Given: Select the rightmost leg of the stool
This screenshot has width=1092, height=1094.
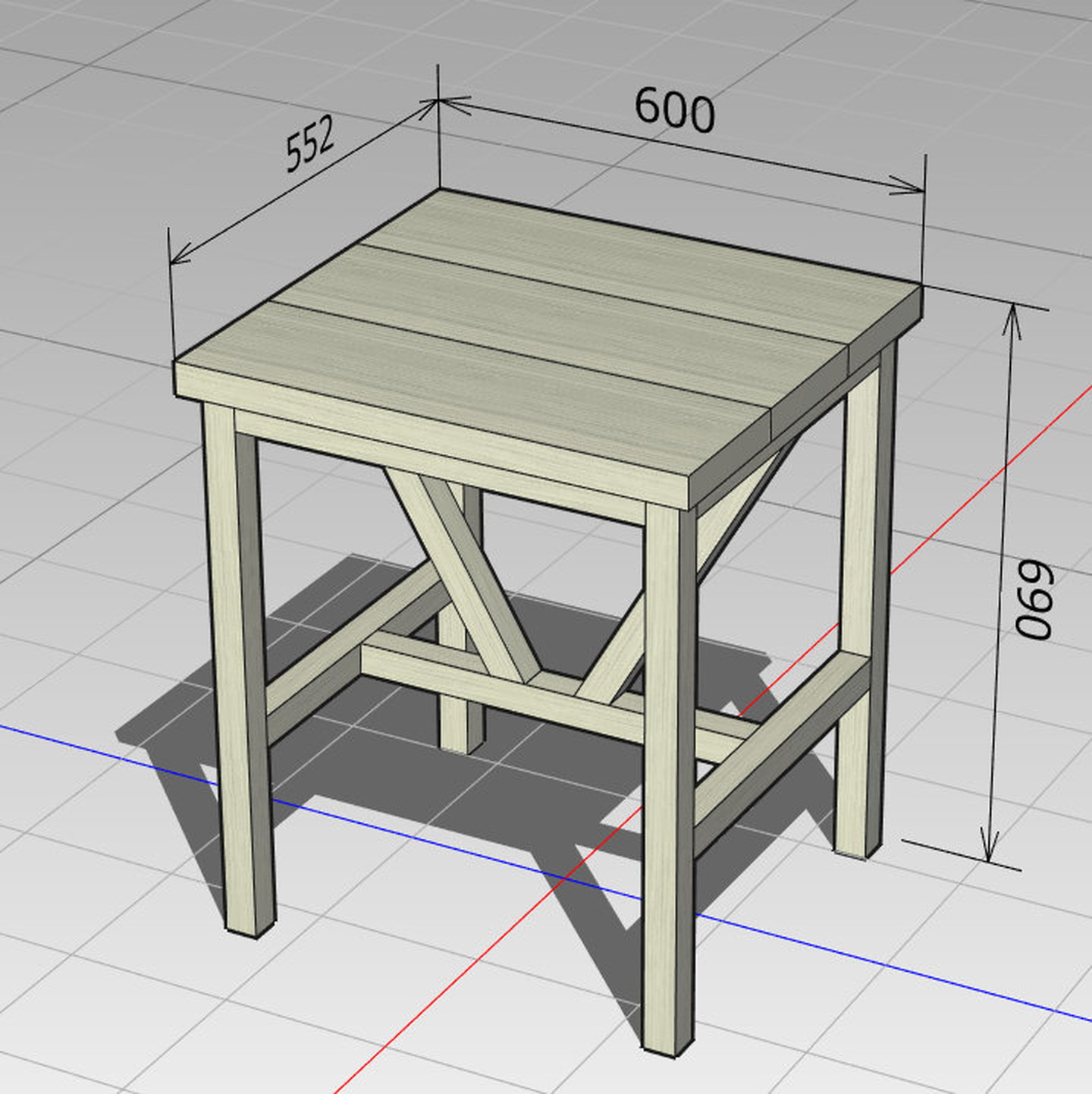Looking at the screenshot, I should (x=864, y=599).
